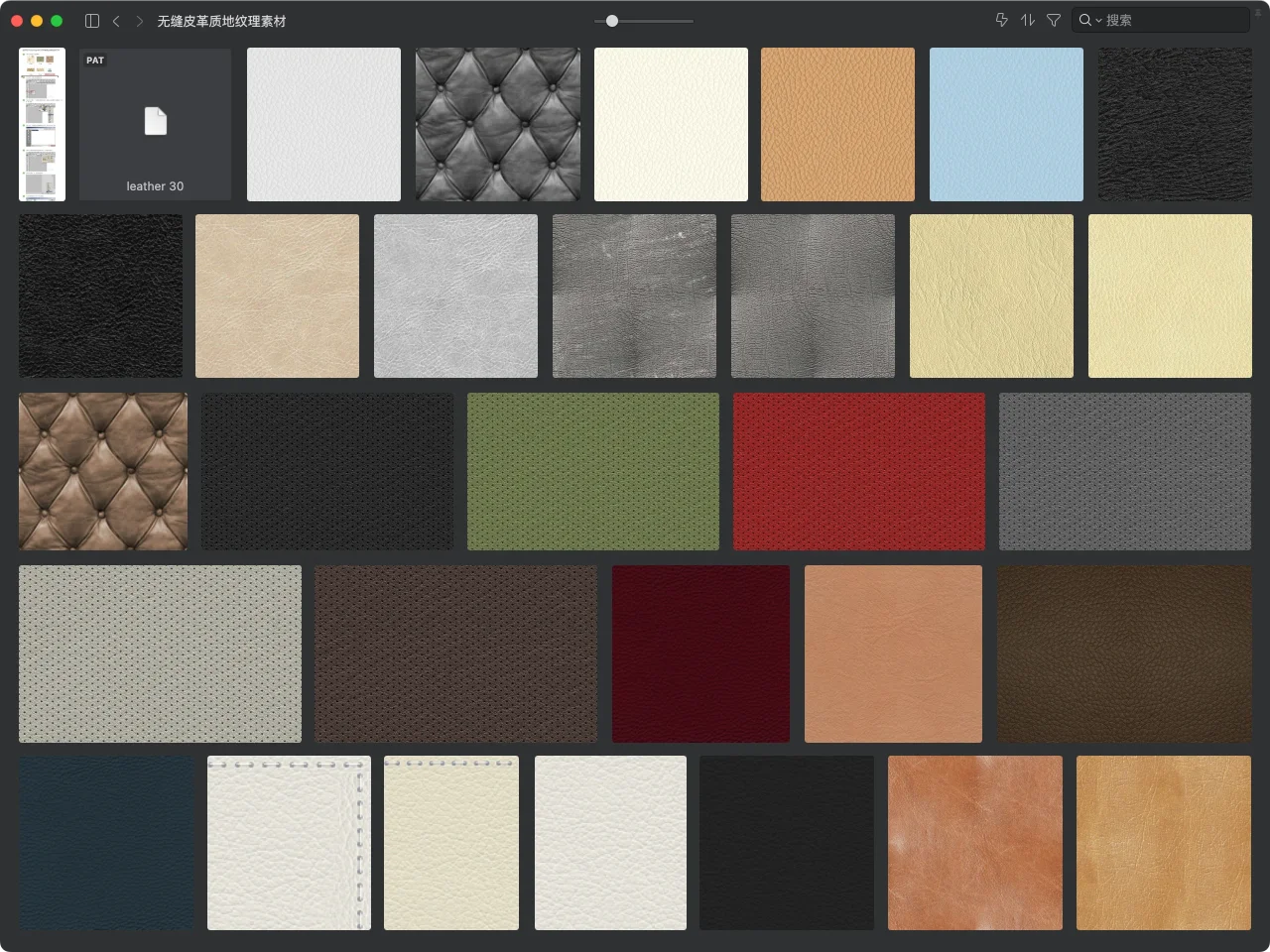Screen dimensions: 1270x952
Task: Click the window title 无缝皮革质地纹理素材
Action: tap(222, 21)
